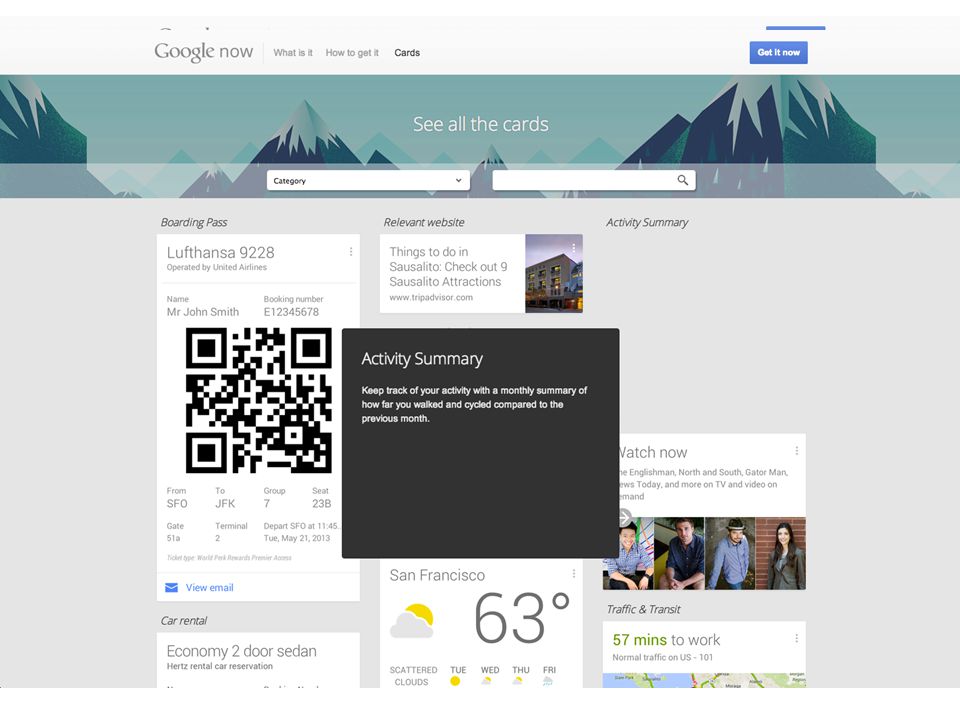Click the Boarding Pass section label
Screen dimensions: 960x720
tap(193, 222)
